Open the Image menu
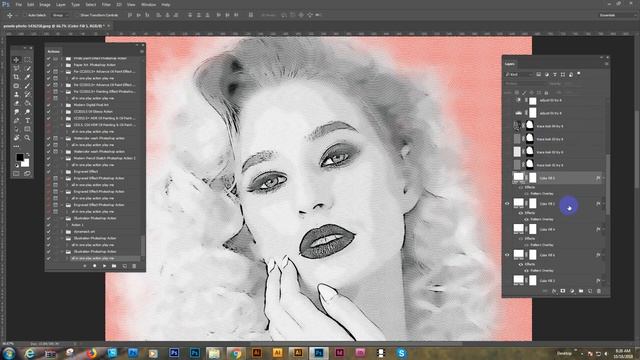The image size is (640, 360). 45,4
